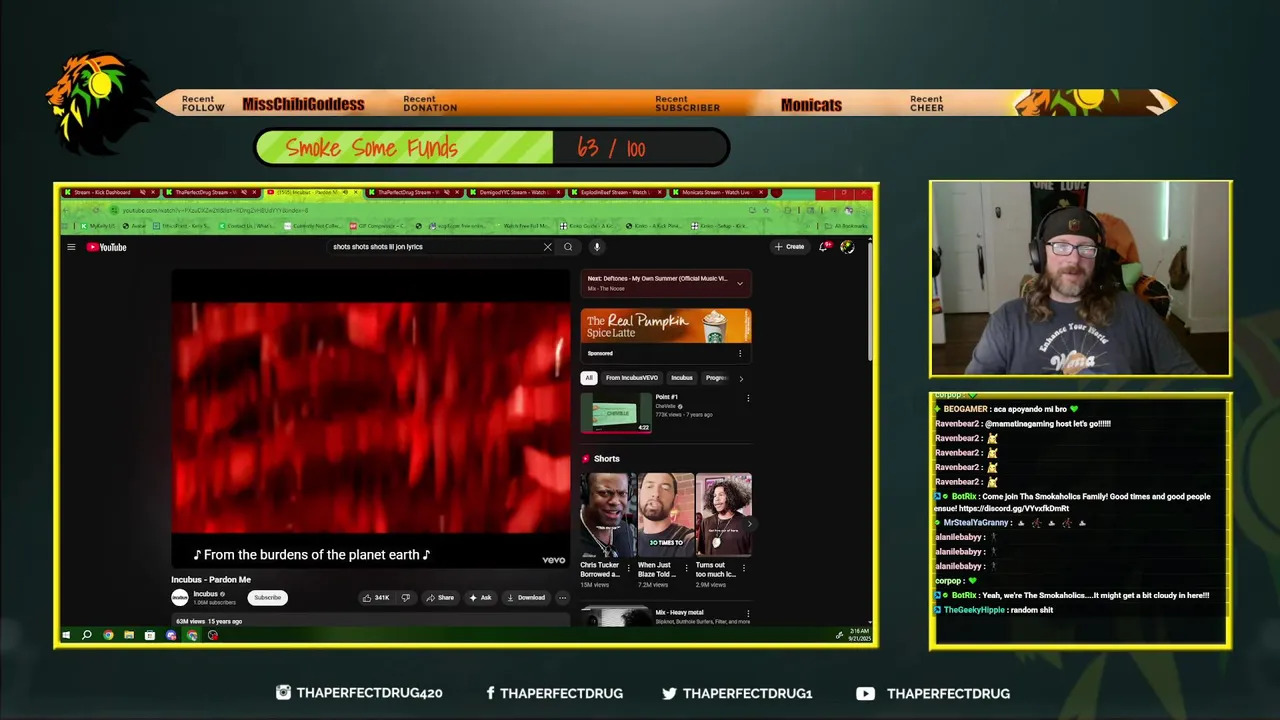Image resolution: width=1280 pixels, height=720 pixels.
Task: Open the When Just Blaze Told short
Action: tap(666, 515)
